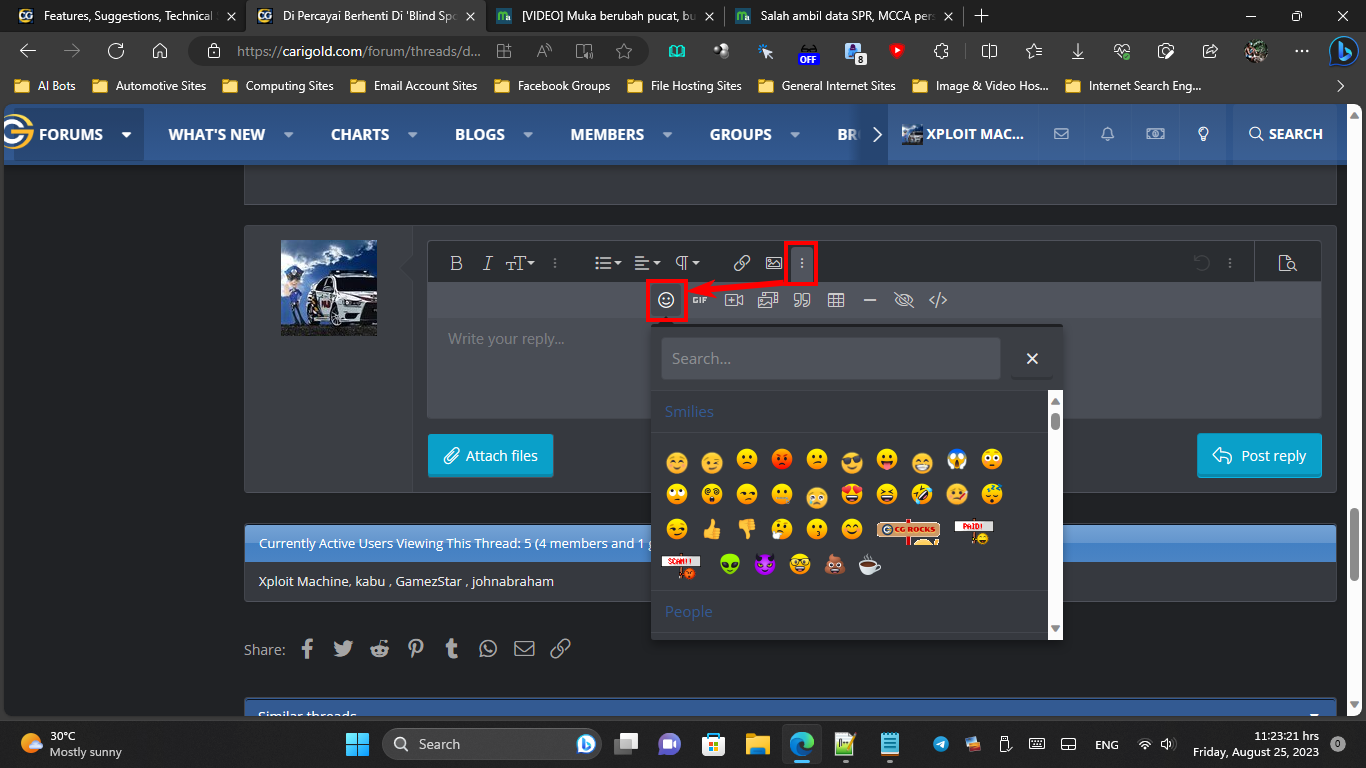Pick the thumbs up emoji
The height and width of the screenshot is (768, 1366).
pos(712,529)
